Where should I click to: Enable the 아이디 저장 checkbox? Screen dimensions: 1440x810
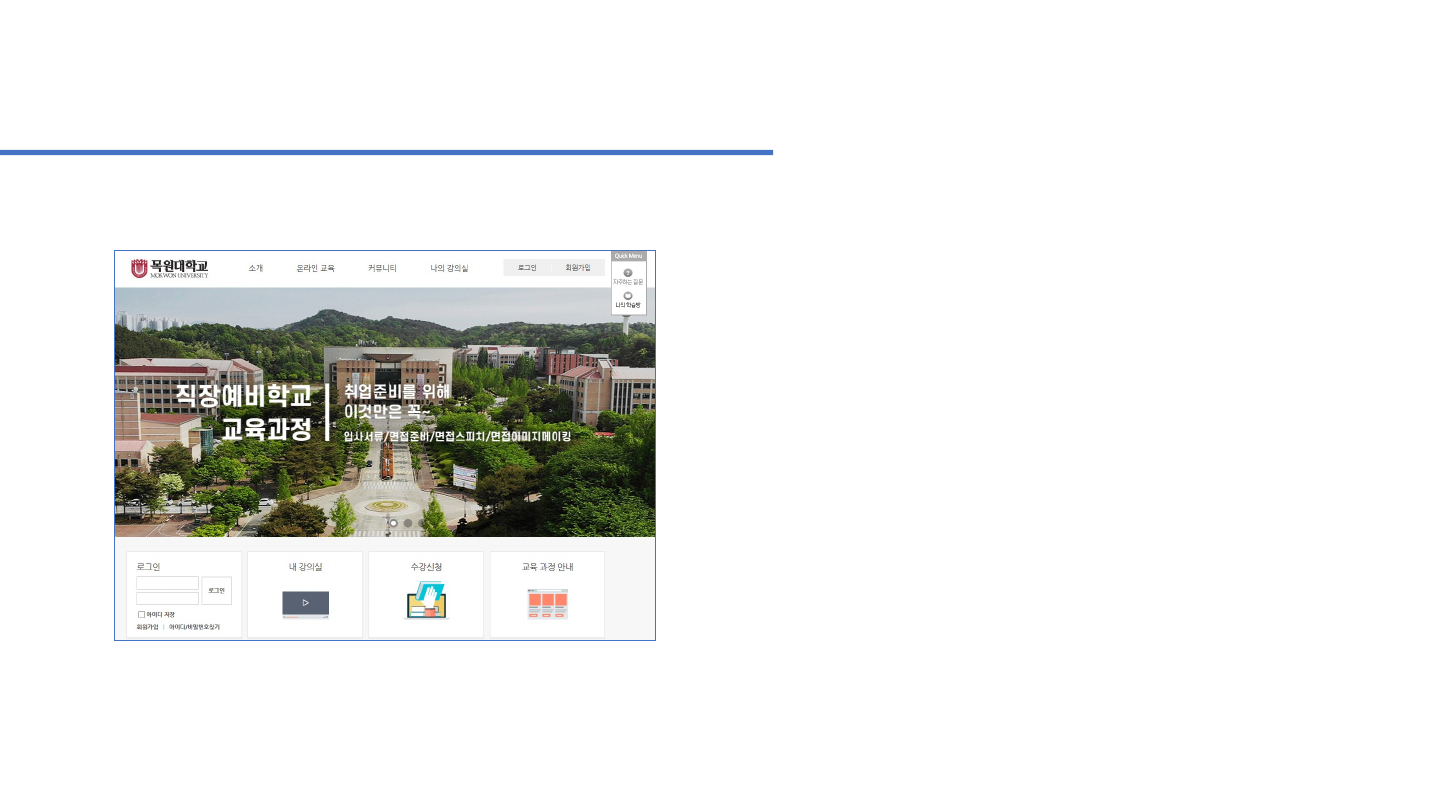pos(141,614)
